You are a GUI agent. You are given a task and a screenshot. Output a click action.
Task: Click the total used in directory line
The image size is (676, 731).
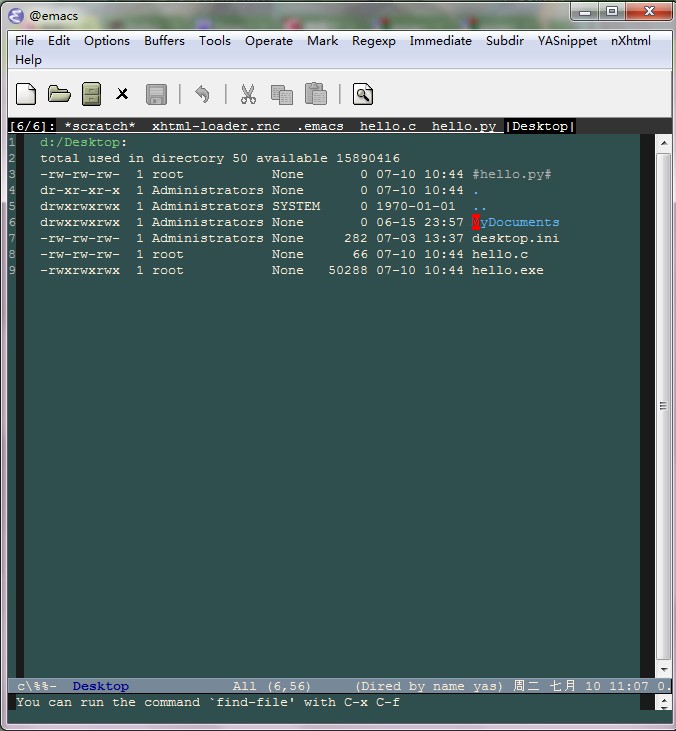point(220,158)
